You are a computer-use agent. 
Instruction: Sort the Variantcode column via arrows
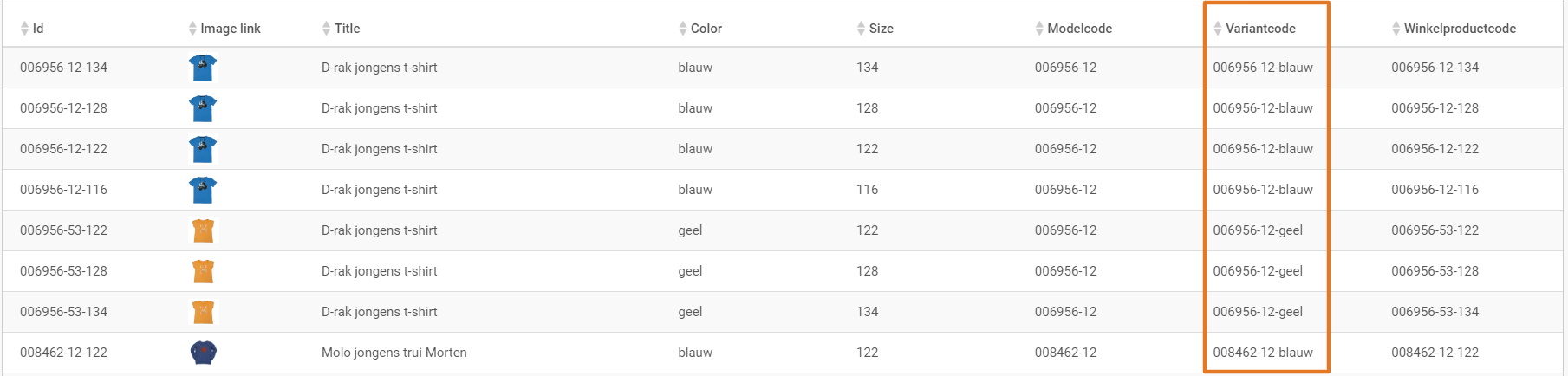[x=1218, y=29]
